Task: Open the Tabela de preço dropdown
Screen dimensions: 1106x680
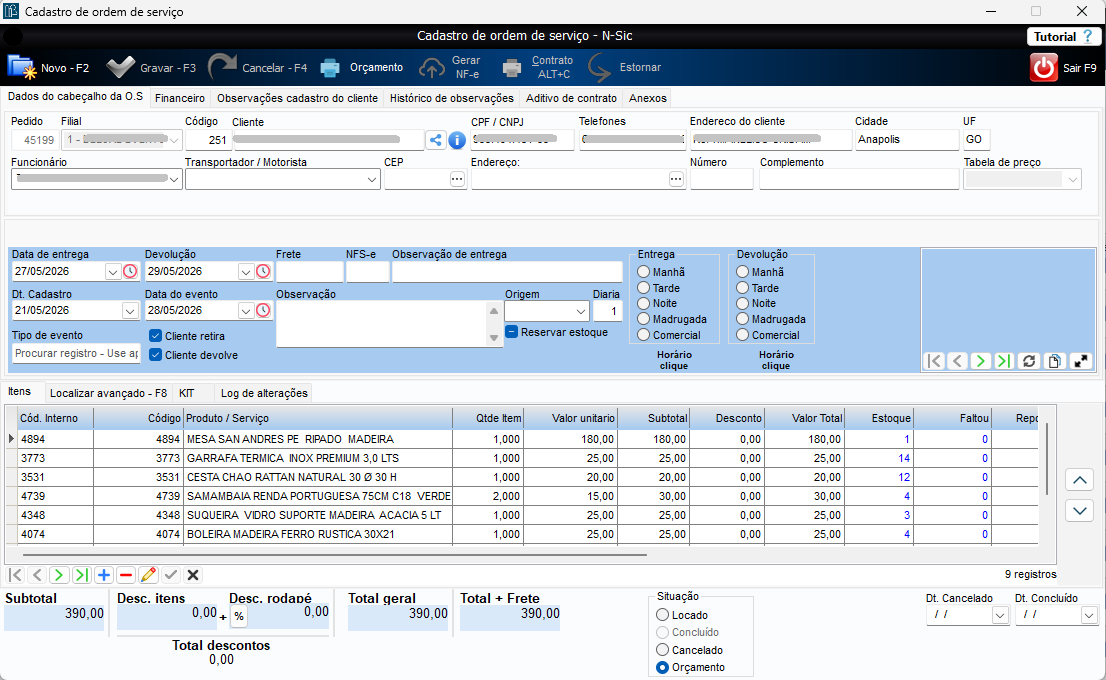Action: pyautogui.click(x=1072, y=179)
